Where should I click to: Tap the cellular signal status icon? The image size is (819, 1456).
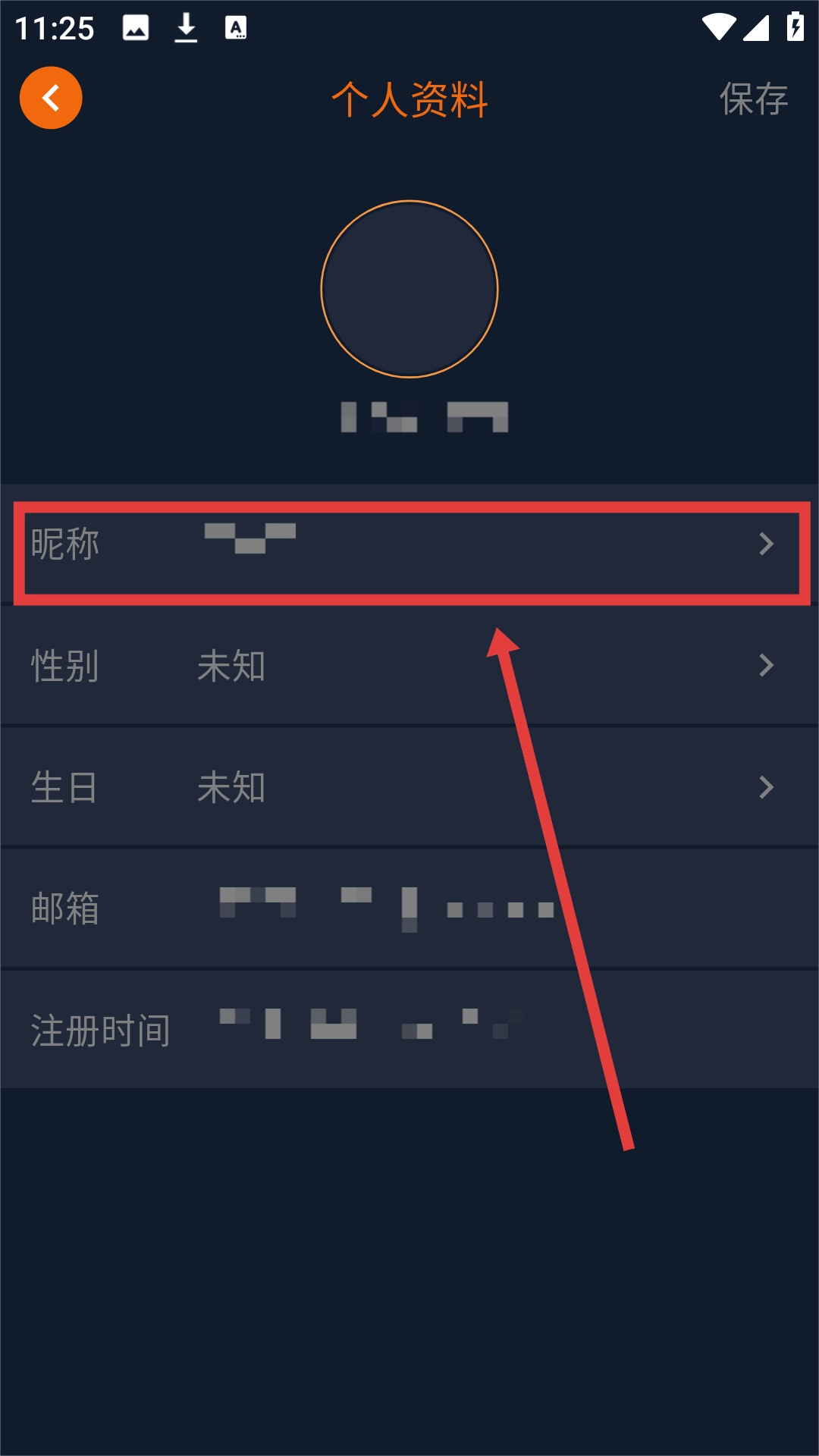tap(756, 27)
